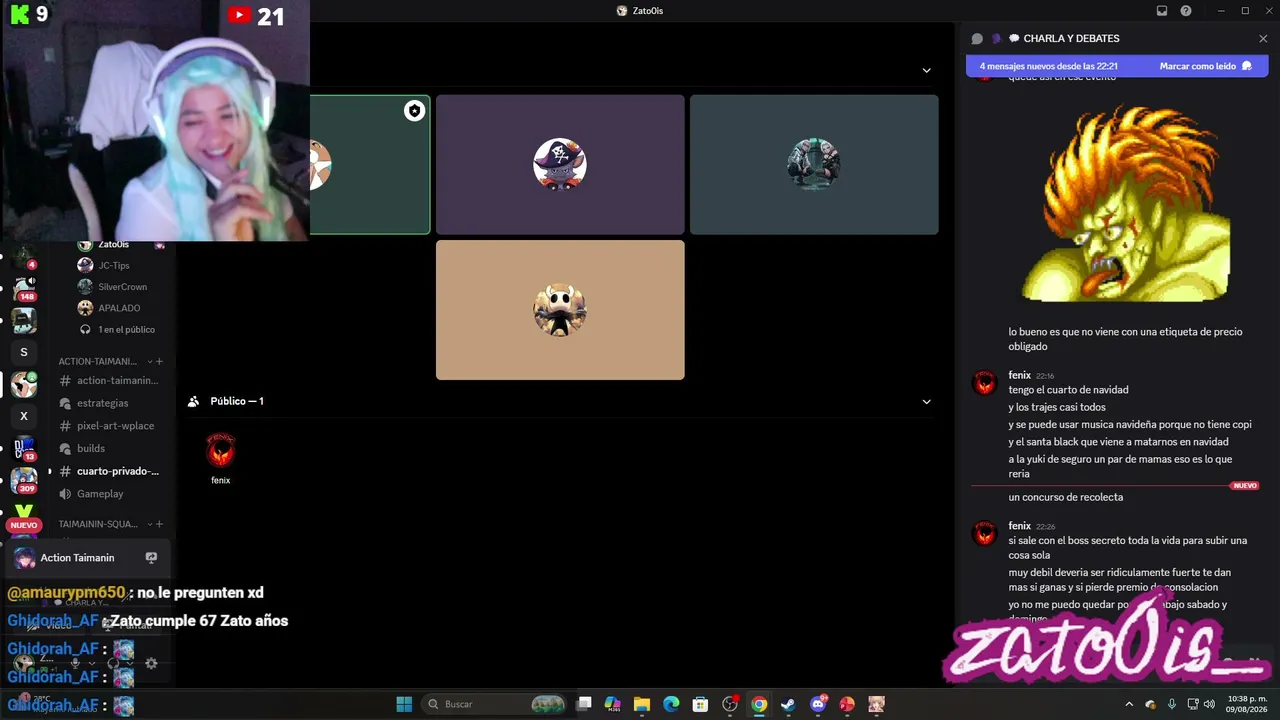This screenshot has height=720, width=1280.
Task: Open the server with the 309 badge
Action: 24,480
